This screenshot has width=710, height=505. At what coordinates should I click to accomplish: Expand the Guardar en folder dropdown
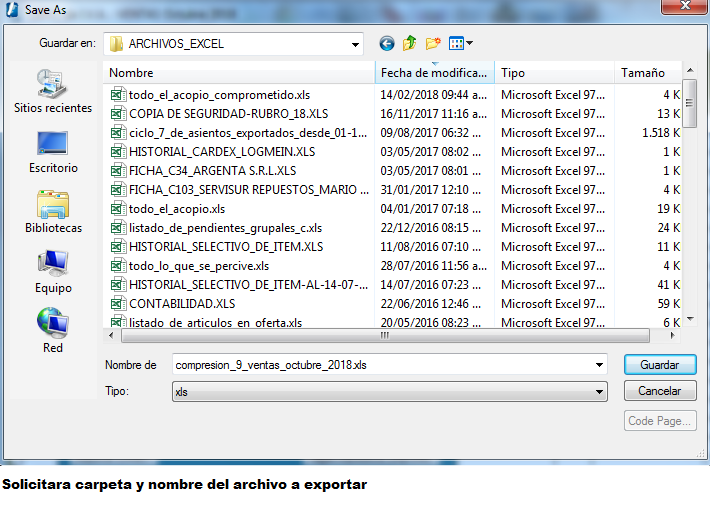(355, 44)
